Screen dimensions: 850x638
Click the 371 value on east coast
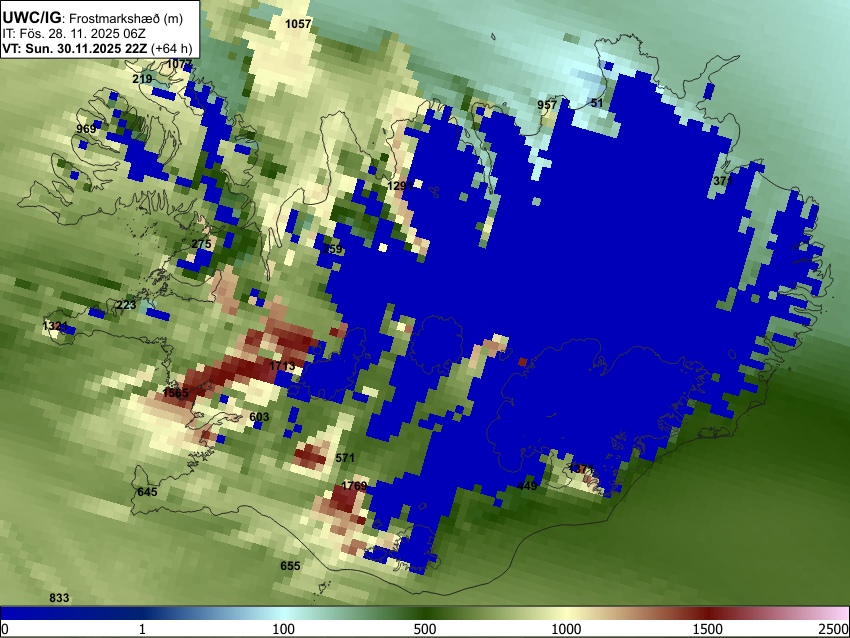pos(723,181)
